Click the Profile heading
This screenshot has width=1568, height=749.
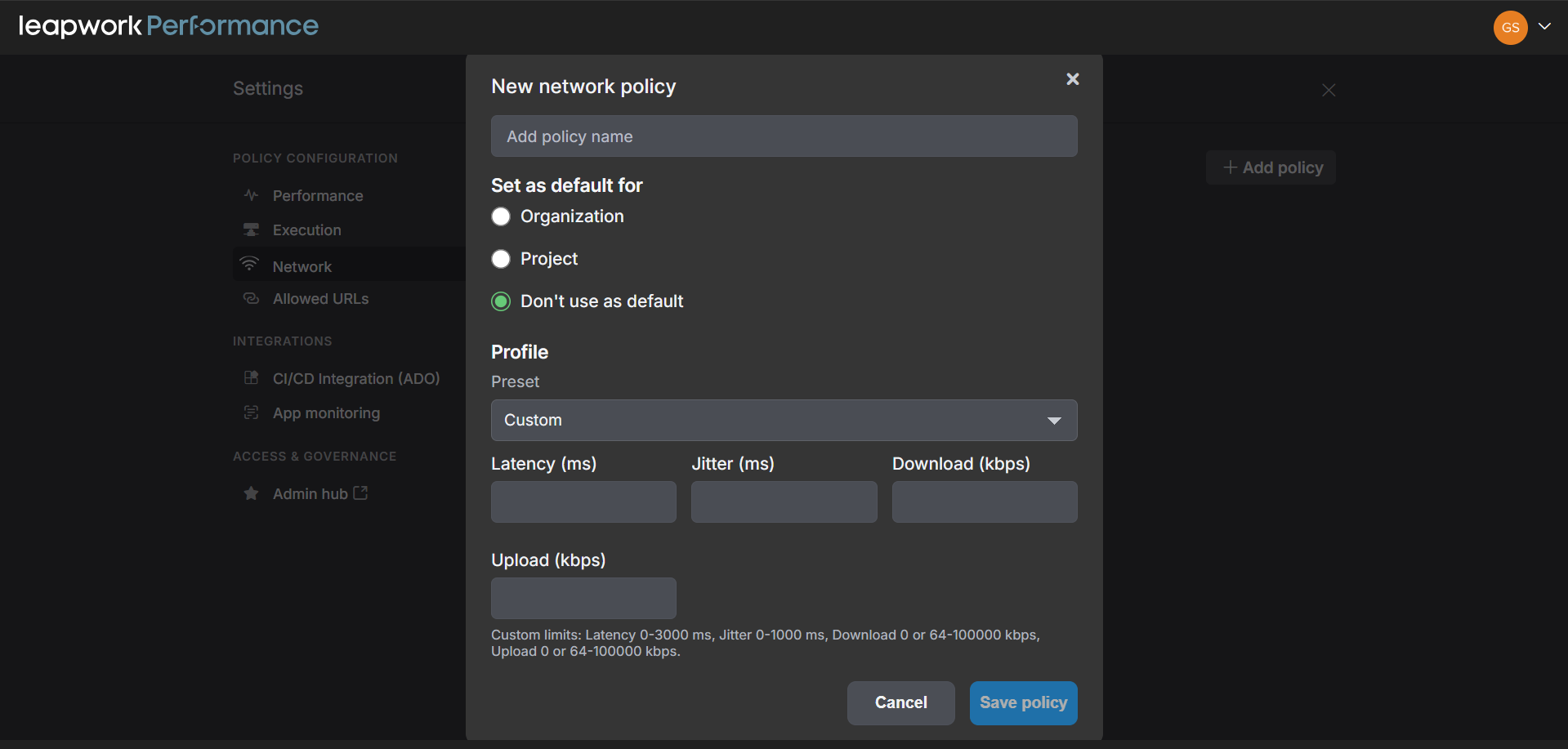520,352
